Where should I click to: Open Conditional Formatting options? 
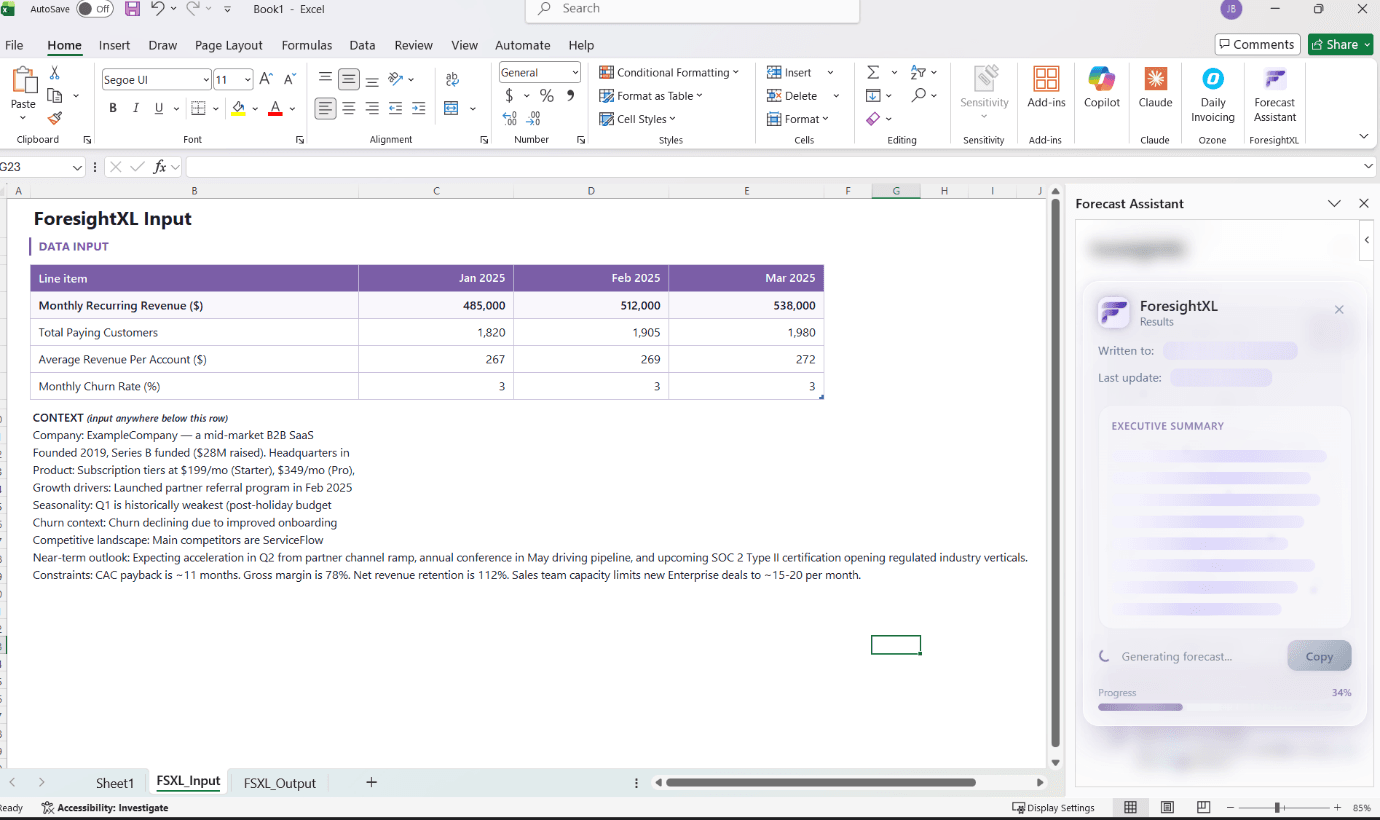(x=670, y=72)
